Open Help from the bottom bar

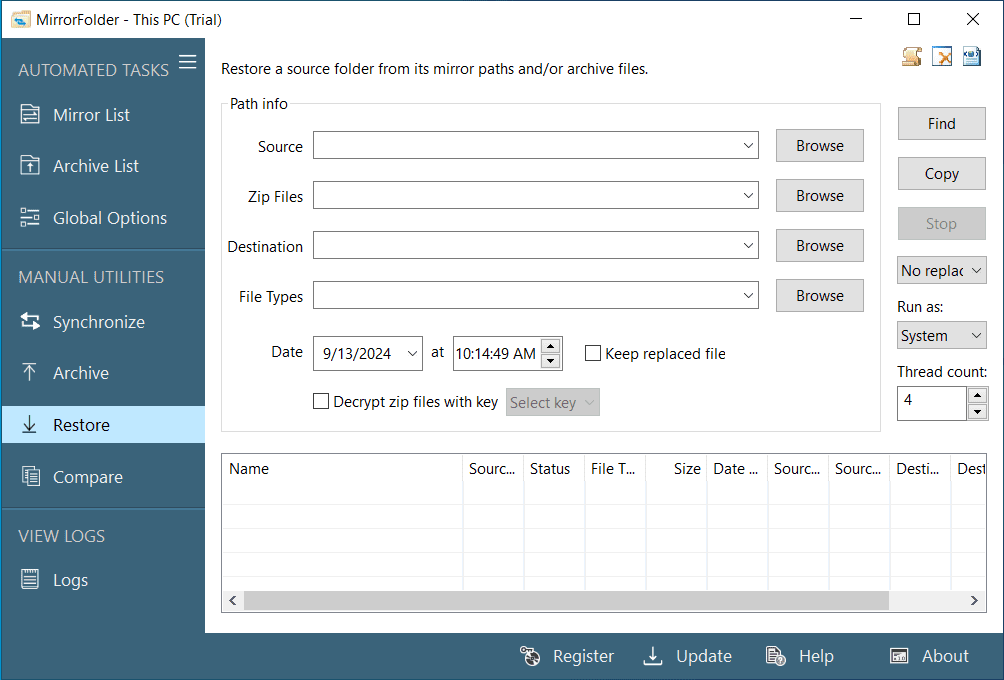coord(800,656)
